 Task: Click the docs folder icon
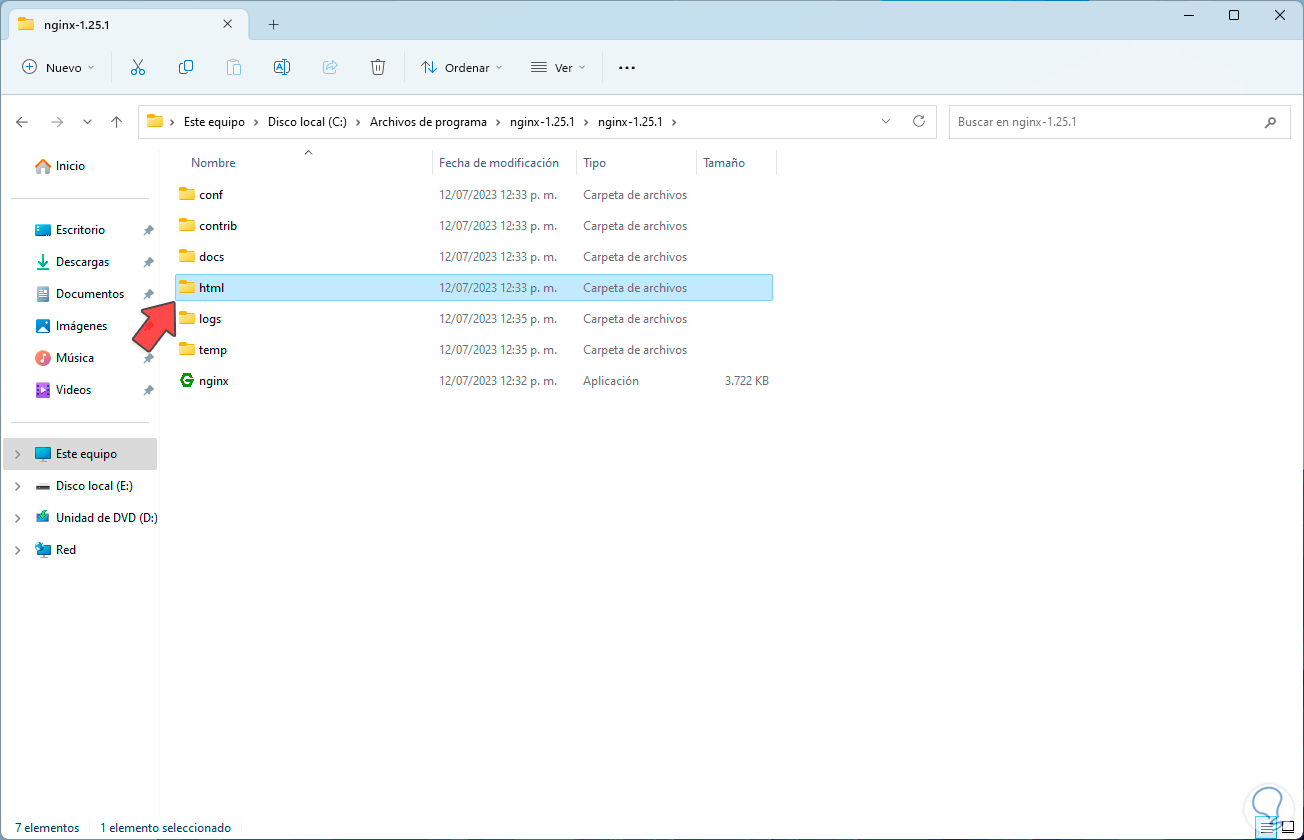pos(187,256)
